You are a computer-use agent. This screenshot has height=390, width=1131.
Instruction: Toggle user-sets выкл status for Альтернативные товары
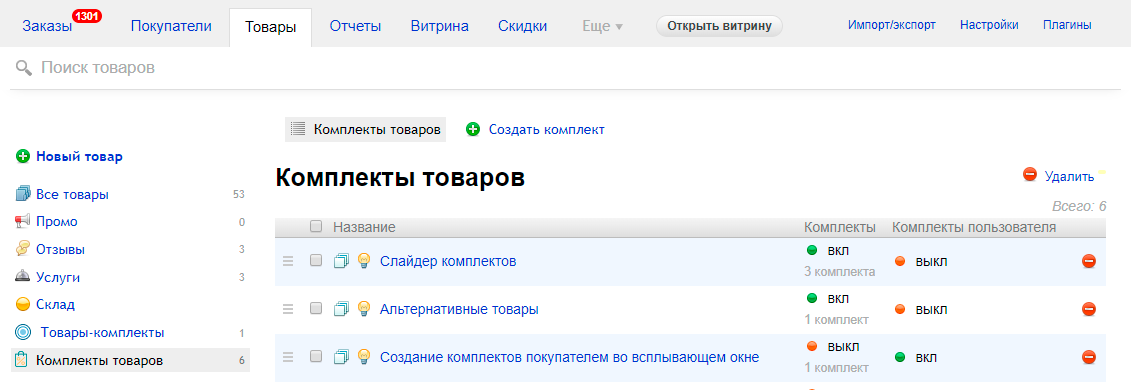coord(921,309)
